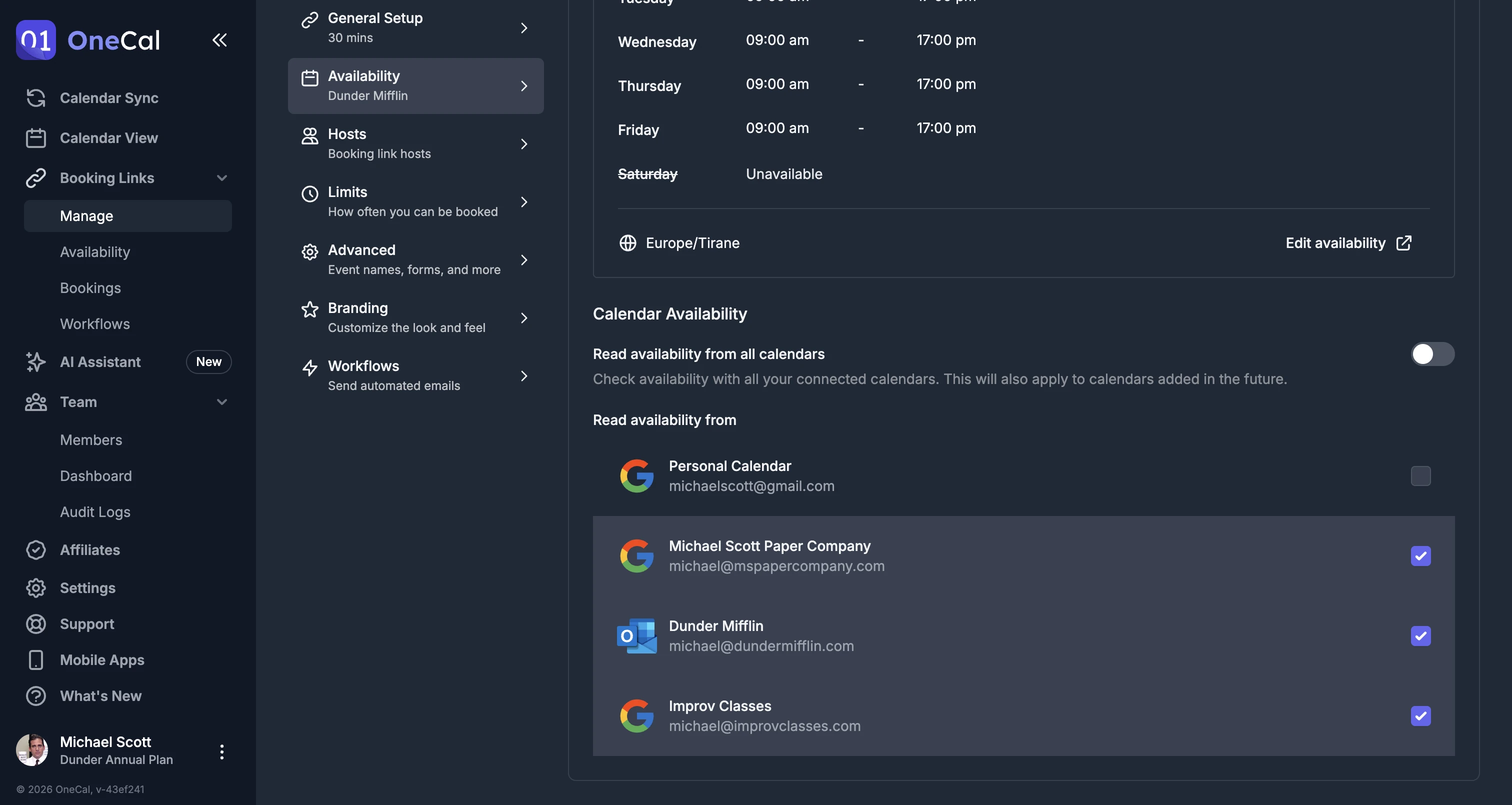Open user options three-dot menu
Screen dimensions: 1512x805
(221, 751)
